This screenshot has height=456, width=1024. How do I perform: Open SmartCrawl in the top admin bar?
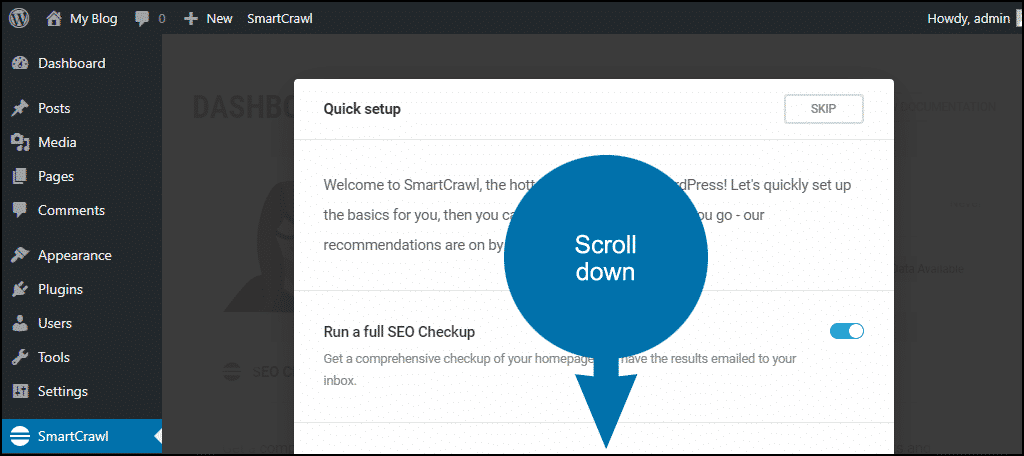point(280,18)
